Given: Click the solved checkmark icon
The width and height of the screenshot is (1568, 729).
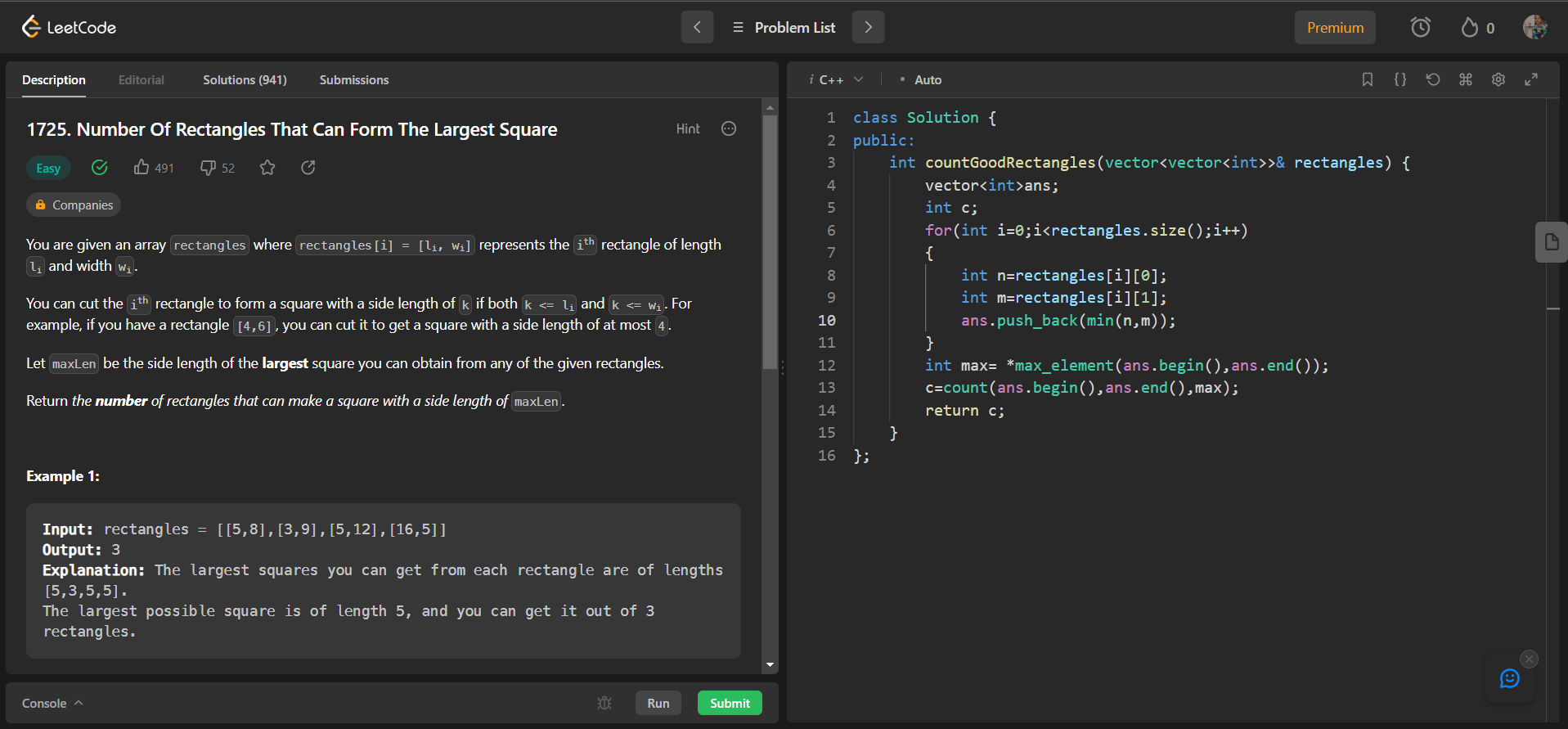Looking at the screenshot, I should pos(100,168).
